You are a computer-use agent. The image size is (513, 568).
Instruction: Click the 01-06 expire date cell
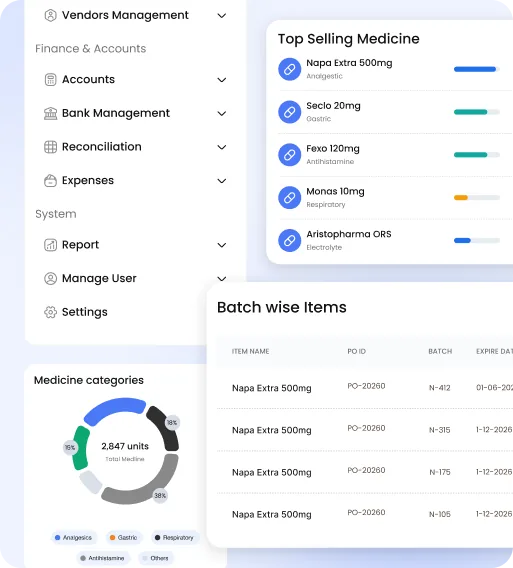click(494, 388)
